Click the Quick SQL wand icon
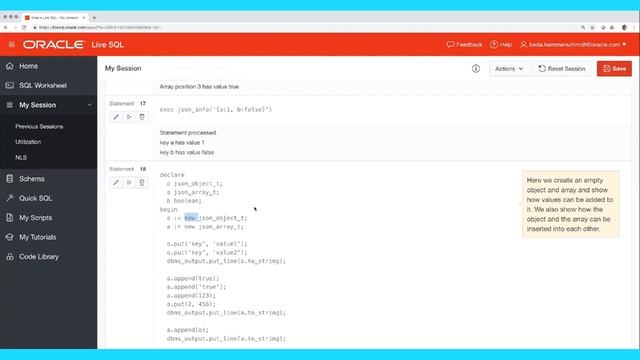 tap(10, 198)
